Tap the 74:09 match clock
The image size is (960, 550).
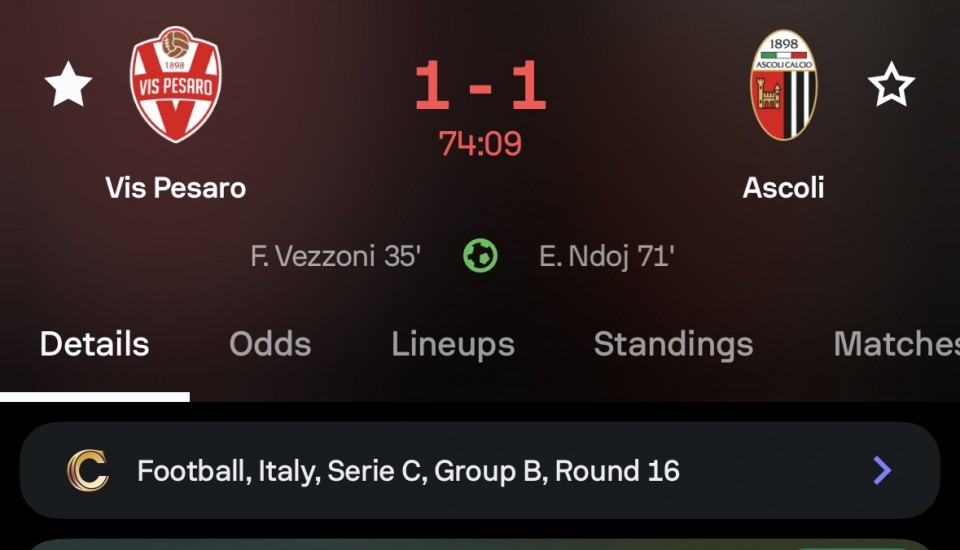pyautogui.click(x=480, y=144)
